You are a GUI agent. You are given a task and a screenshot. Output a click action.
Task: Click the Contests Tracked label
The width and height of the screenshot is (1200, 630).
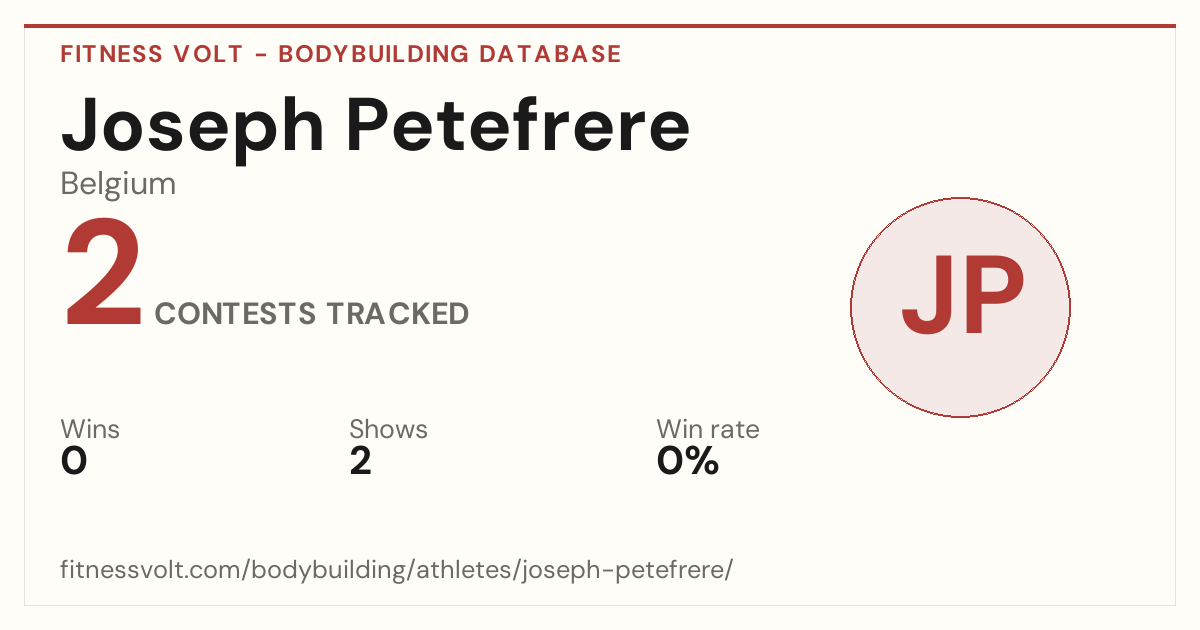point(312,314)
